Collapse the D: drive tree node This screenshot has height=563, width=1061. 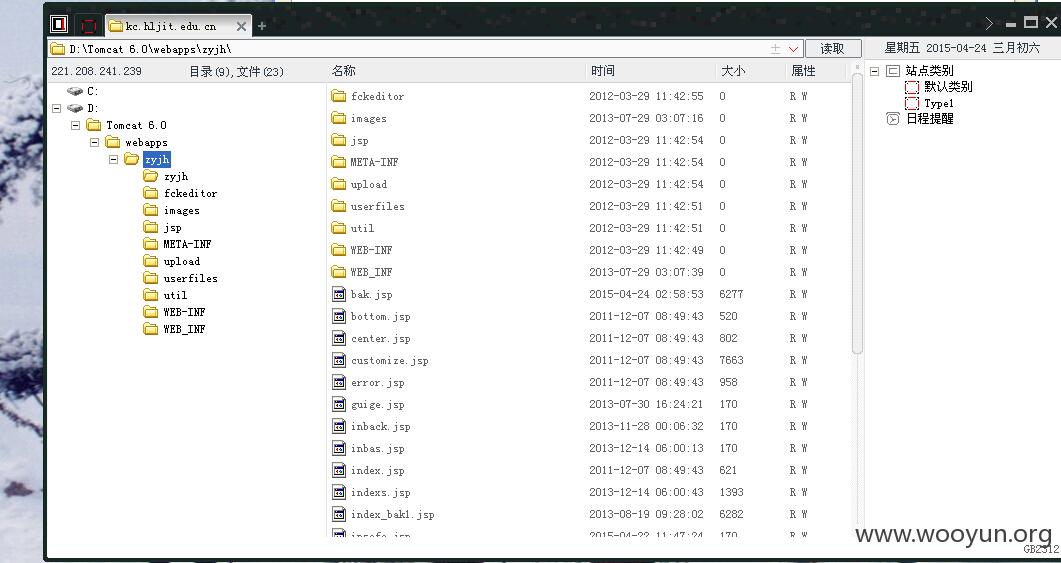[x=56, y=108]
